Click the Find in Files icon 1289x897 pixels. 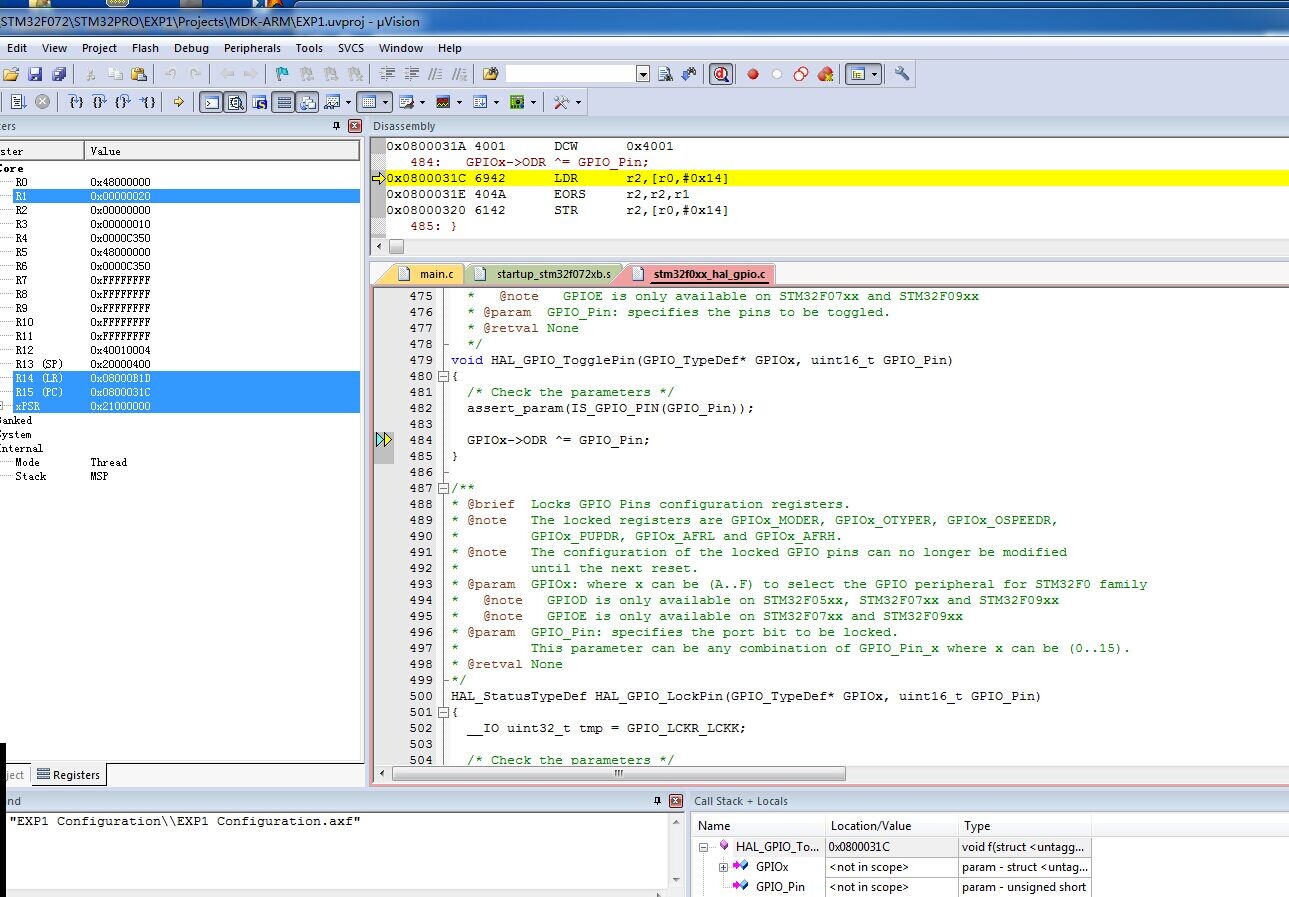click(665, 74)
